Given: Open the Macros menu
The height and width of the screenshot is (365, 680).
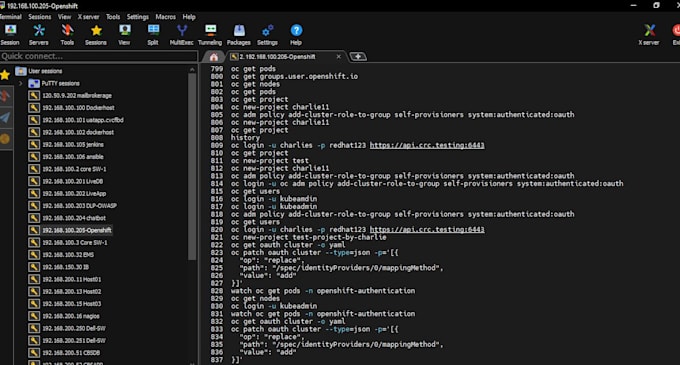Looking at the screenshot, I should click(x=166, y=17).
